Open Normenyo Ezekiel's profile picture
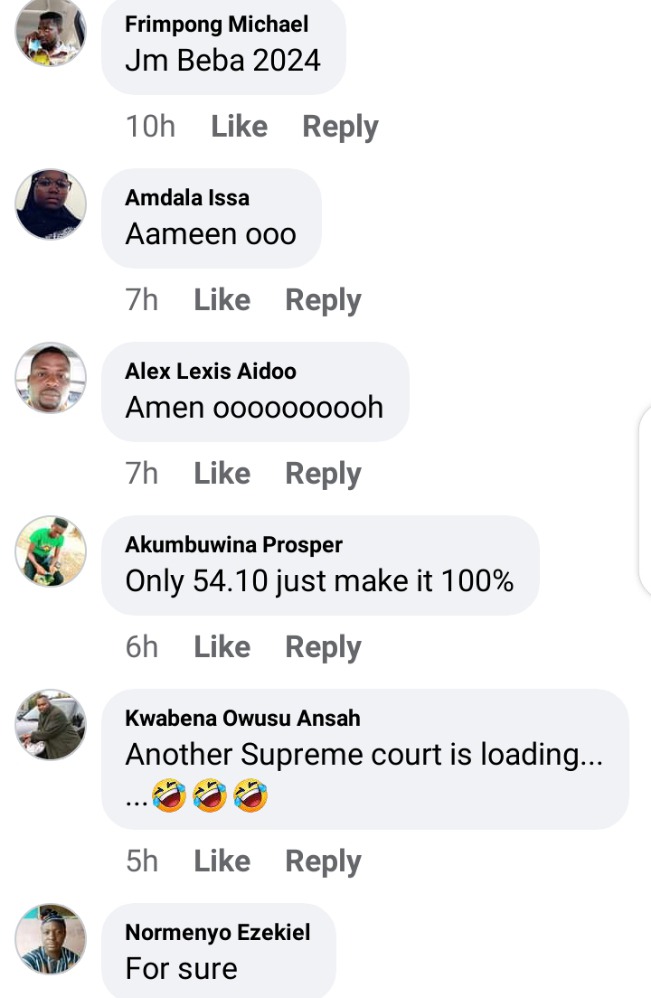651x998 pixels. [x=50, y=939]
